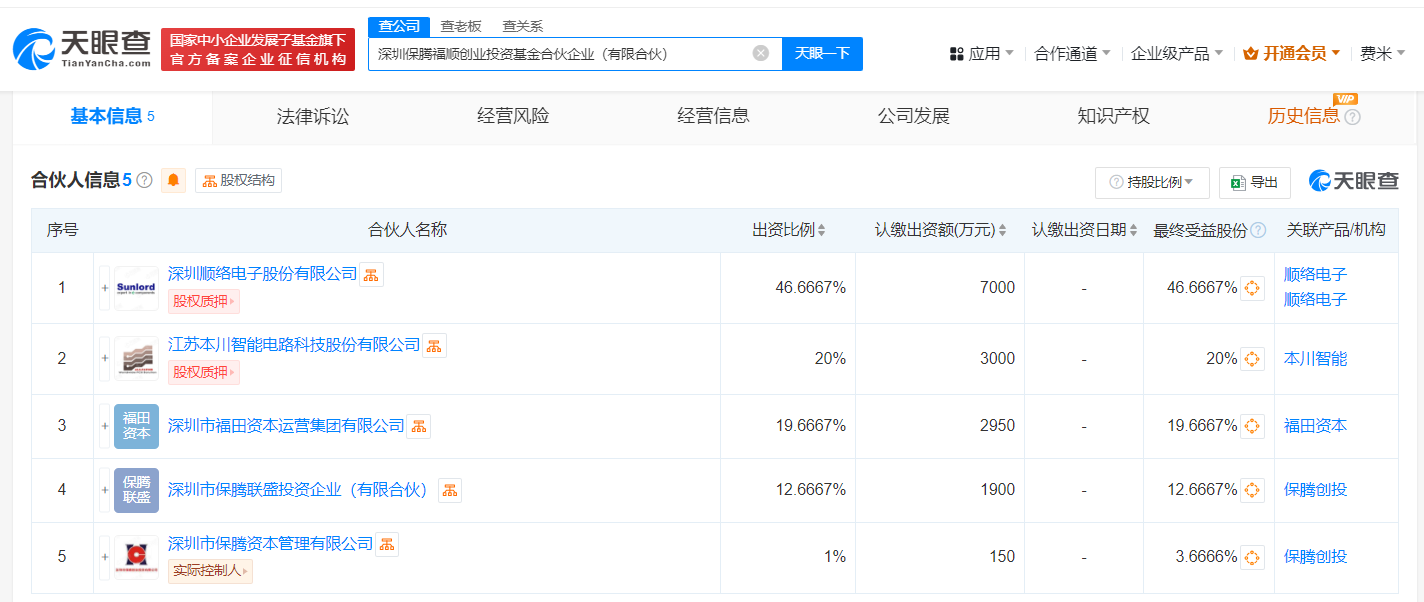Export the list with 导出 button
Image resolution: width=1424 pixels, height=602 pixels.
pos(1255,182)
